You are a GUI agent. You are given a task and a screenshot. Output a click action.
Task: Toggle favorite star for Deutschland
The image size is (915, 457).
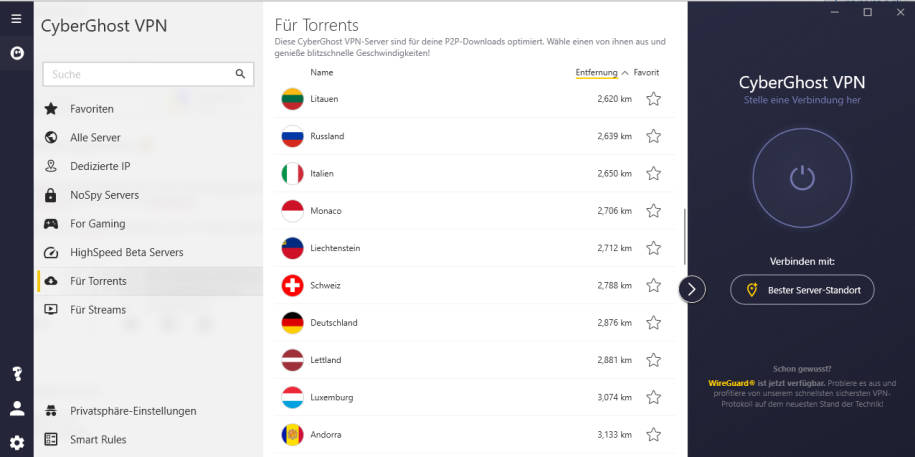pyautogui.click(x=654, y=323)
